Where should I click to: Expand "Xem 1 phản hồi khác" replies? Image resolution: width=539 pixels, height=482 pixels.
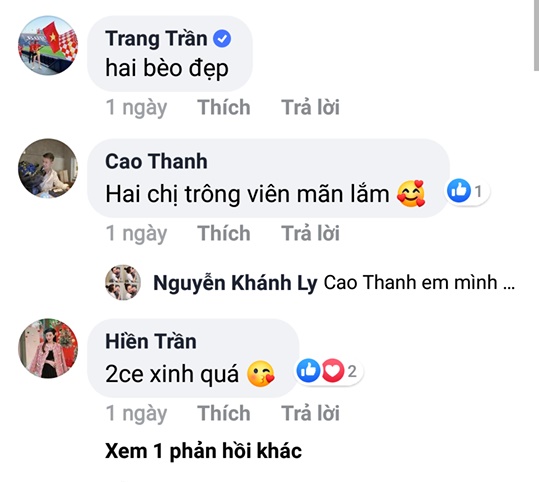(x=203, y=451)
